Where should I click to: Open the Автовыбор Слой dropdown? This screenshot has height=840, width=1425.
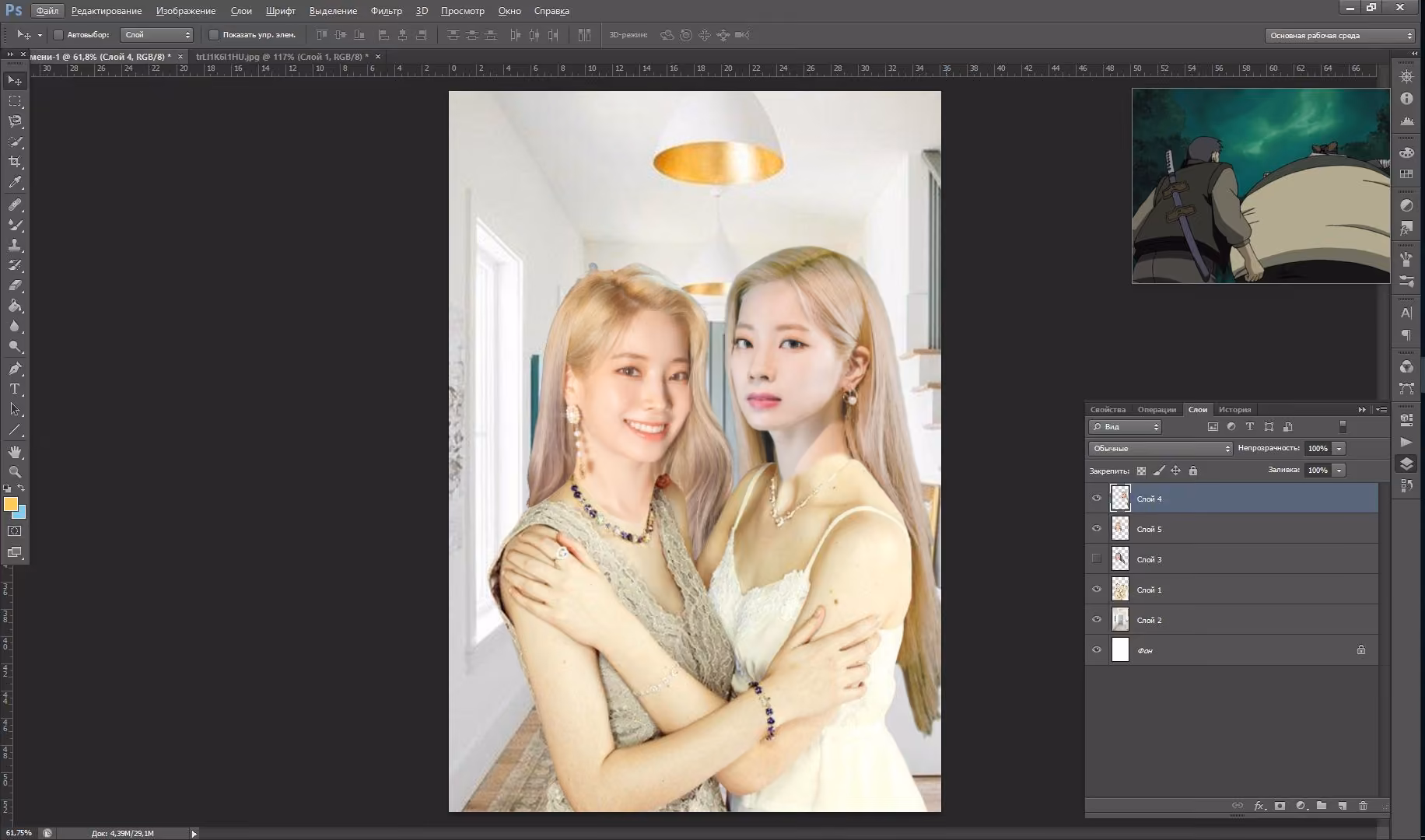(156, 35)
